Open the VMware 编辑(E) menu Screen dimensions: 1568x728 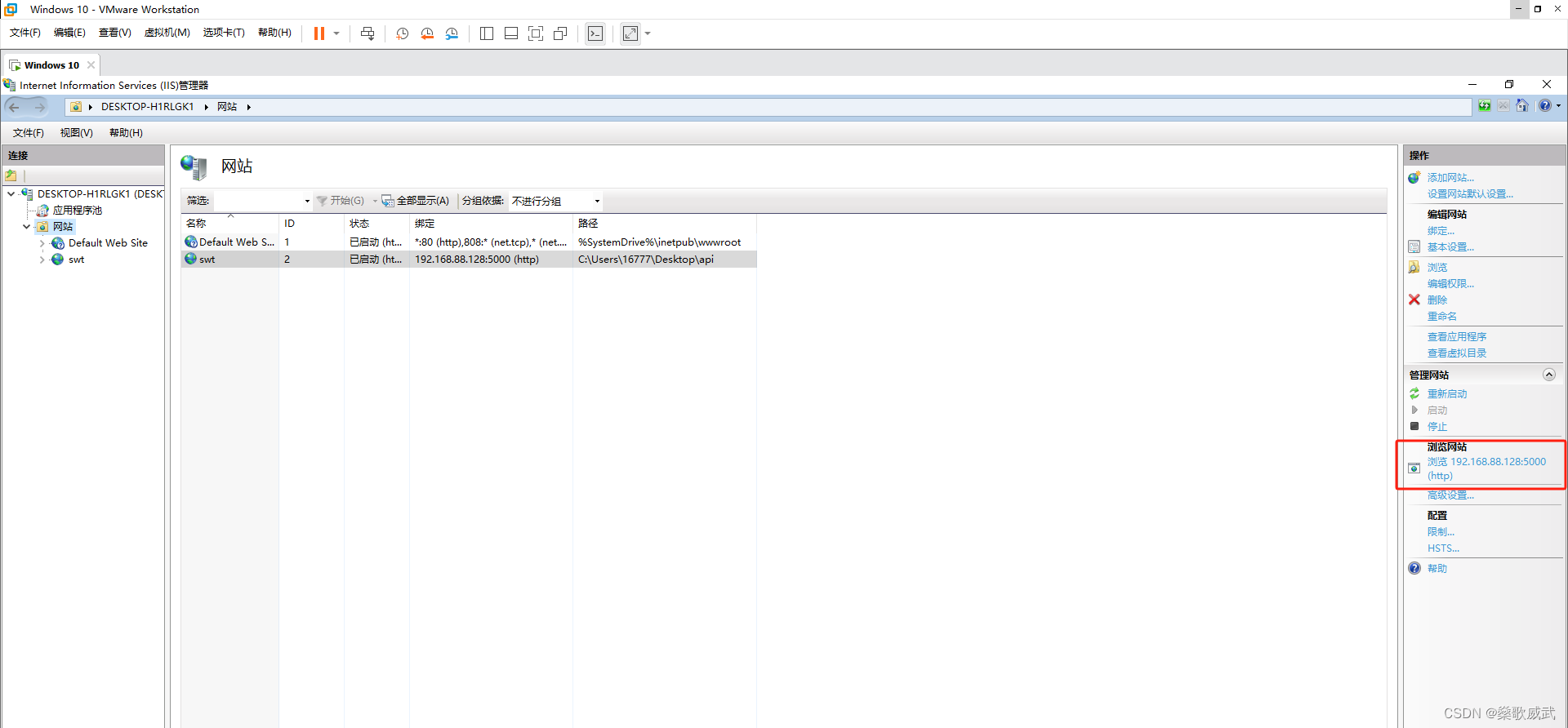[69, 33]
